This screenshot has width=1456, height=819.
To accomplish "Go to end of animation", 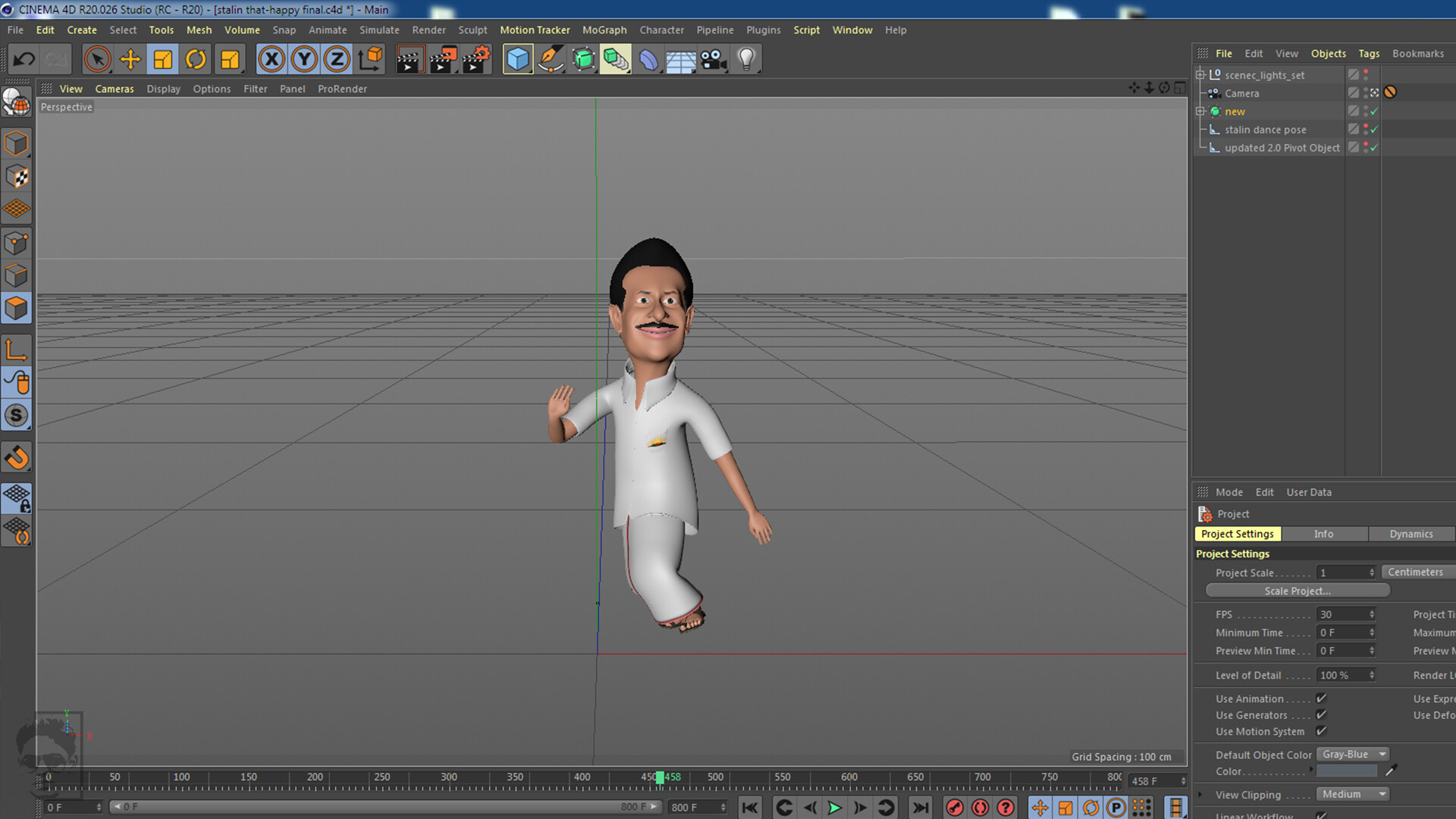I will click(921, 808).
